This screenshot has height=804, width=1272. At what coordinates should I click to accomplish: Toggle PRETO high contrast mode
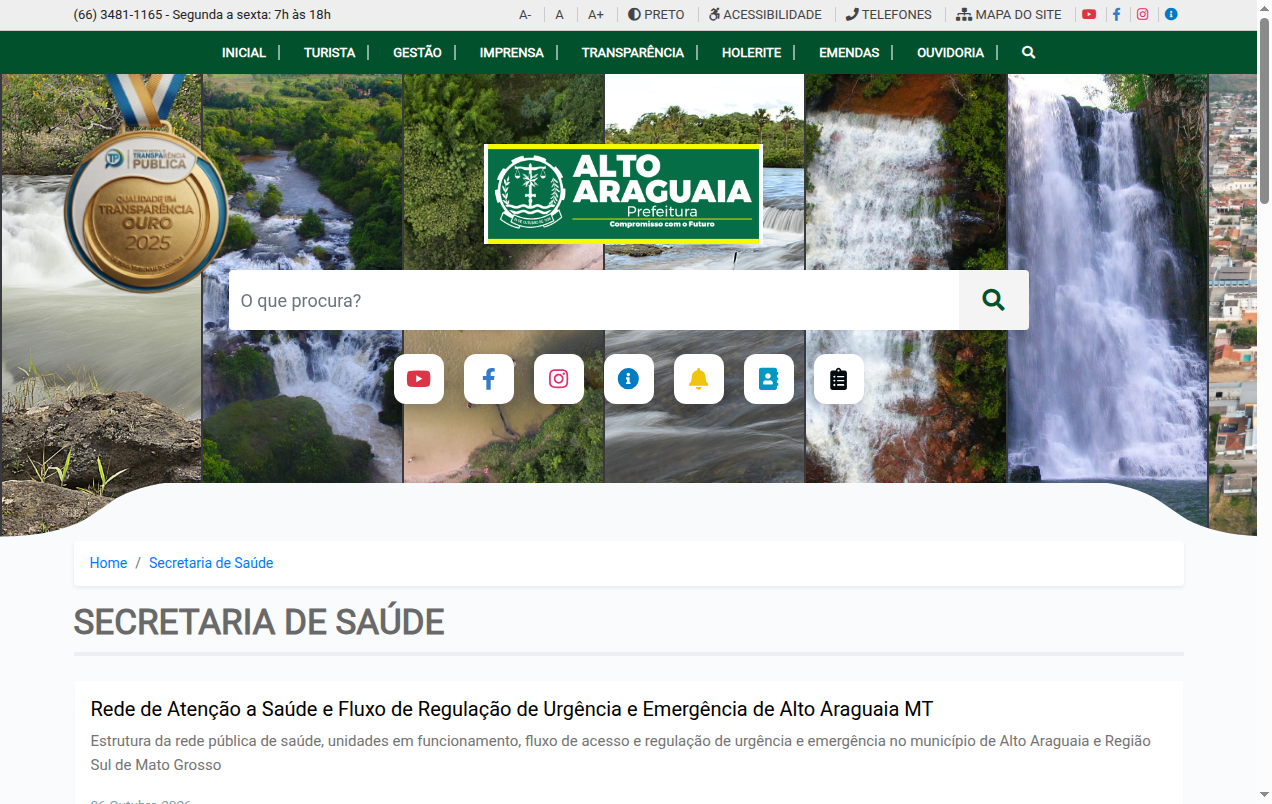[656, 15]
